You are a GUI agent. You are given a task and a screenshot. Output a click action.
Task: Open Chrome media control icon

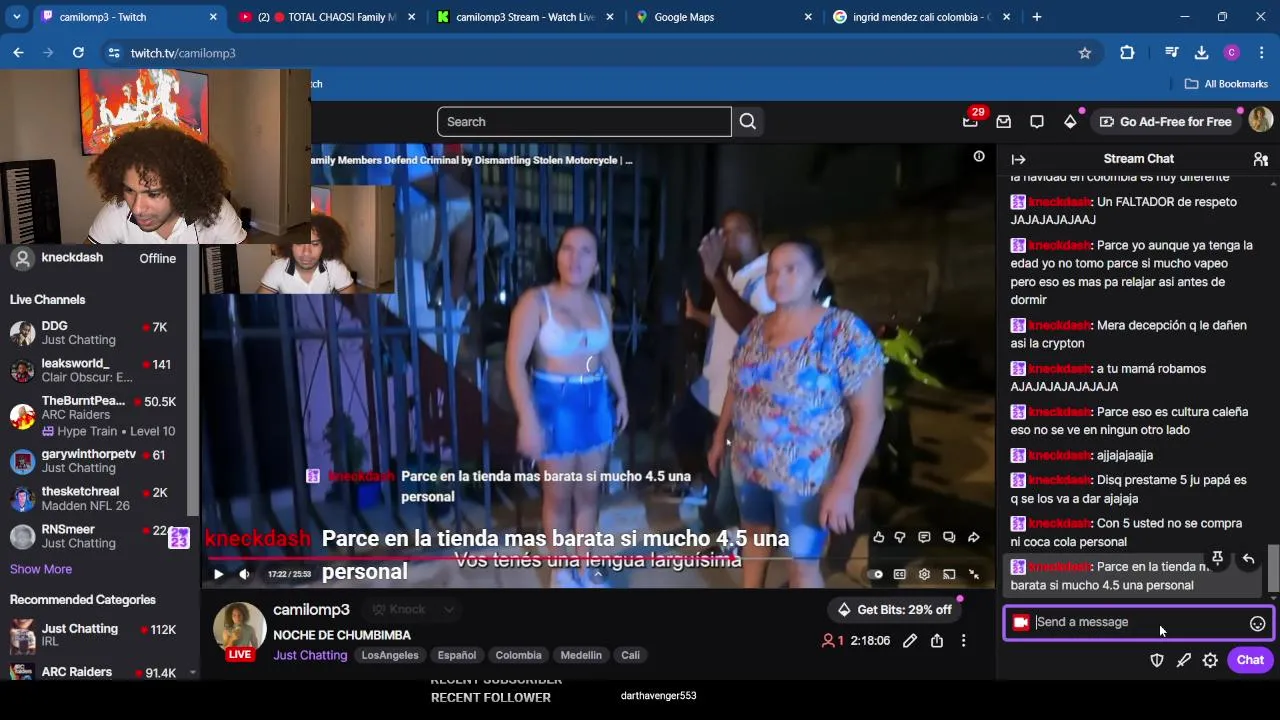tap(1172, 53)
